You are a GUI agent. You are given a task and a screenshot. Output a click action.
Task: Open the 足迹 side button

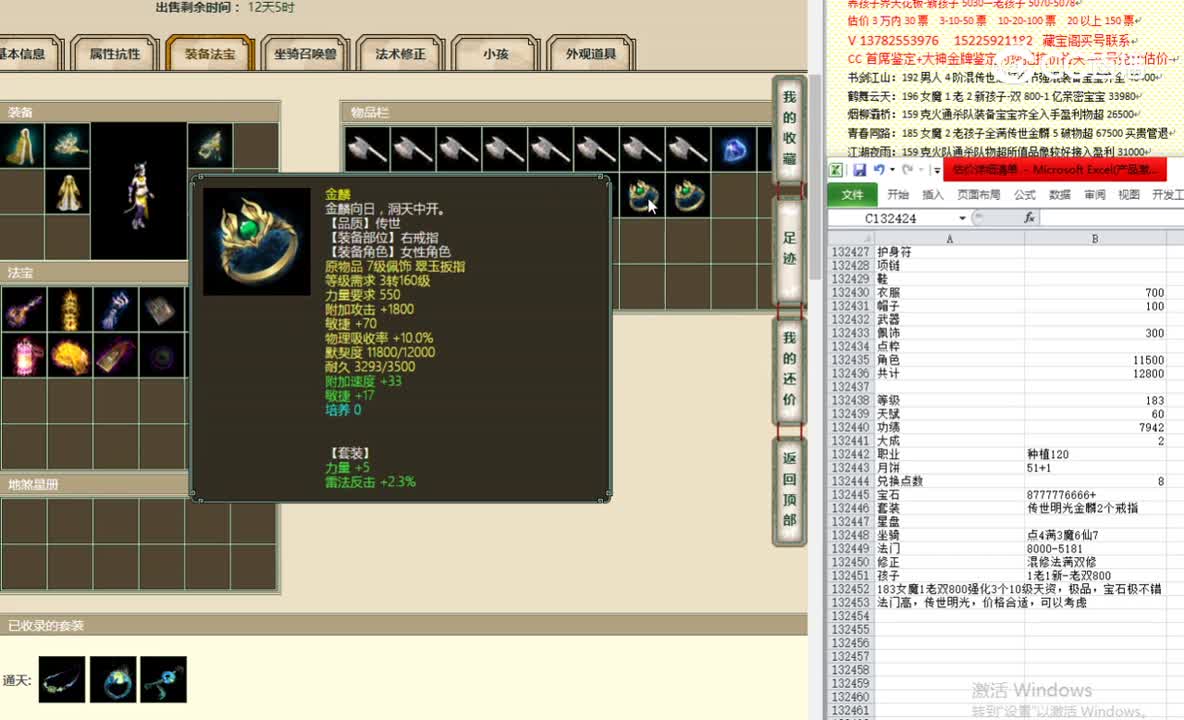click(789, 249)
